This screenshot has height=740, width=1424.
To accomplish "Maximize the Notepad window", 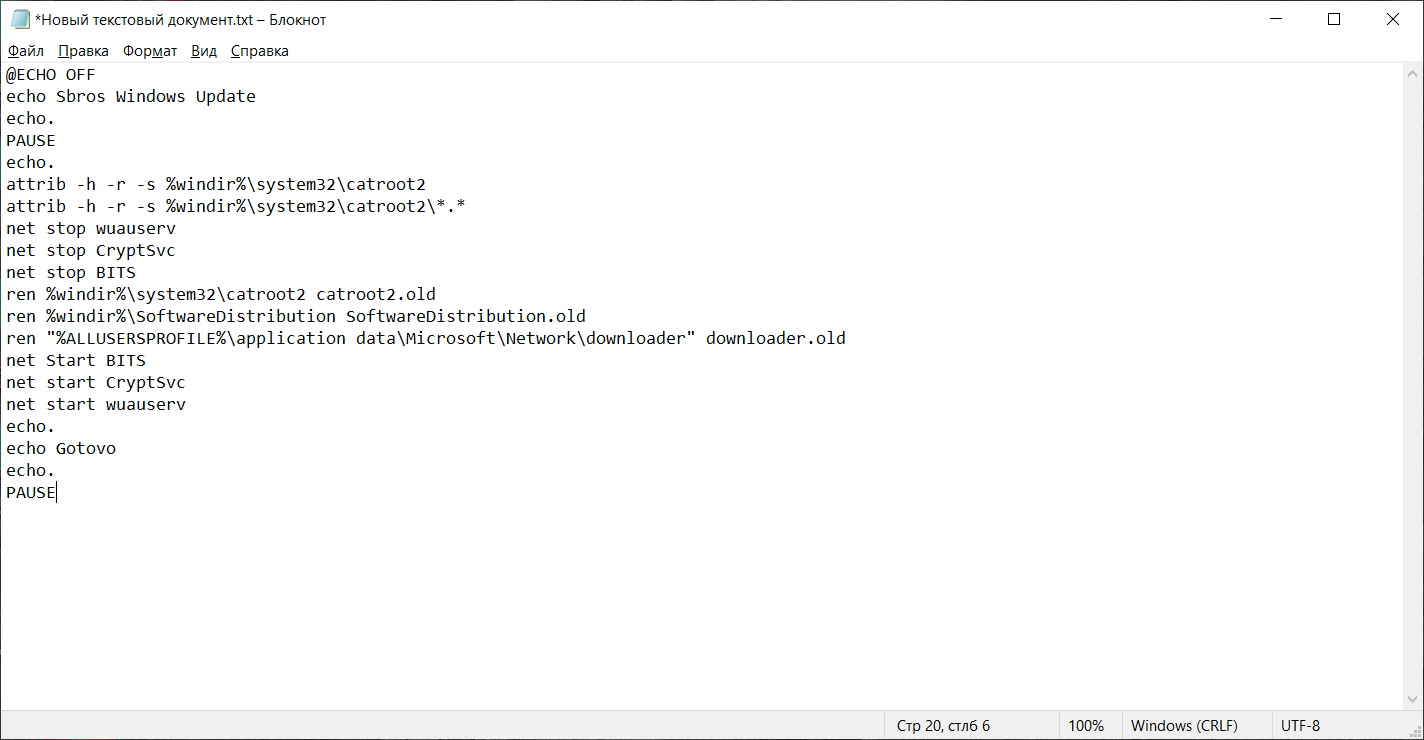I will coord(1334,19).
